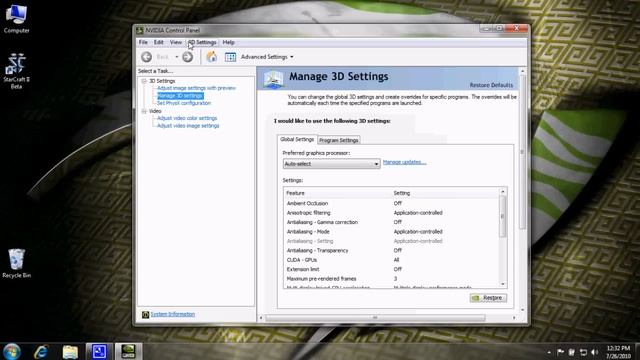Click the Restore Defaults link
640x360 pixels.
coord(491,85)
